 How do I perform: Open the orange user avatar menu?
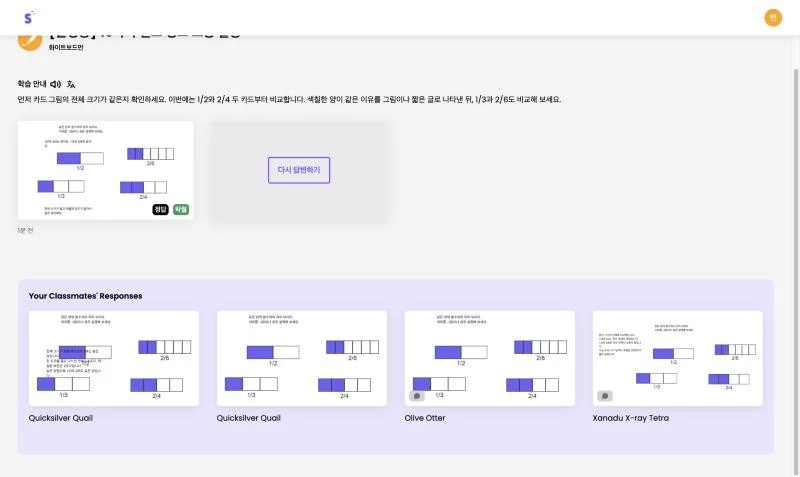tap(773, 18)
